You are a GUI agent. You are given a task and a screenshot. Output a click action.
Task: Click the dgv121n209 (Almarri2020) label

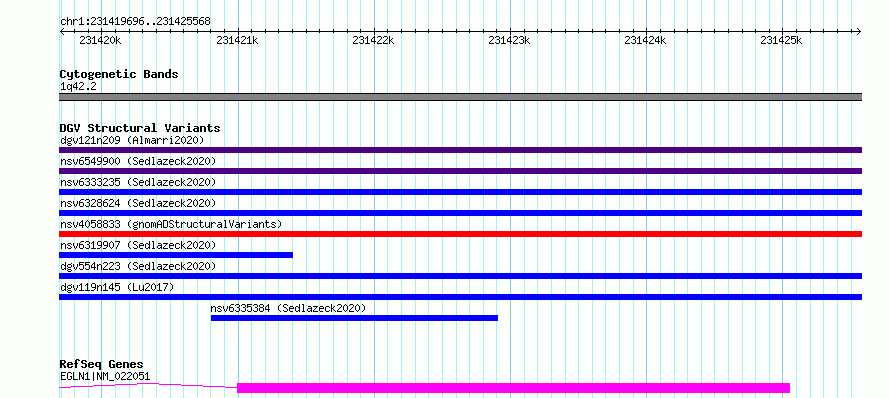click(132, 140)
